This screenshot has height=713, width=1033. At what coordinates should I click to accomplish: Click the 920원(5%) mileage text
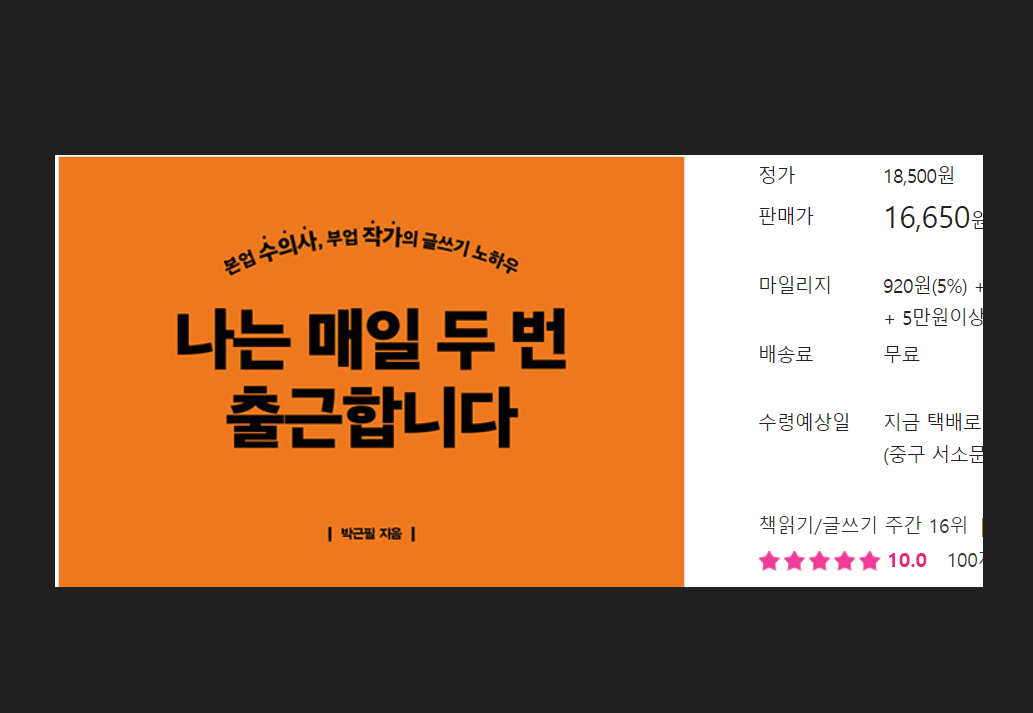tap(925, 286)
